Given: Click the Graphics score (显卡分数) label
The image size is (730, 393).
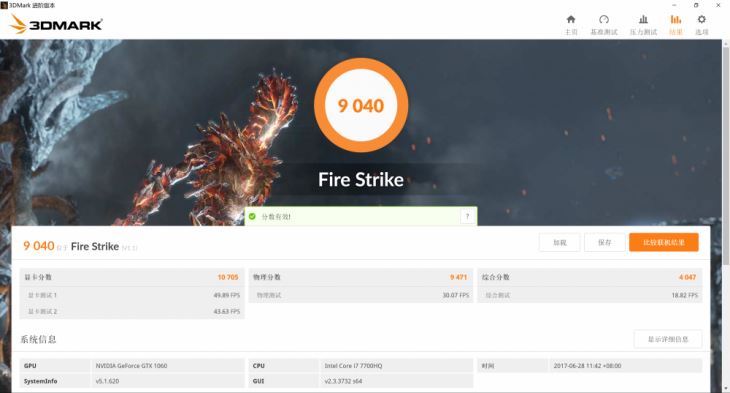Looking at the screenshot, I should click(x=38, y=277).
